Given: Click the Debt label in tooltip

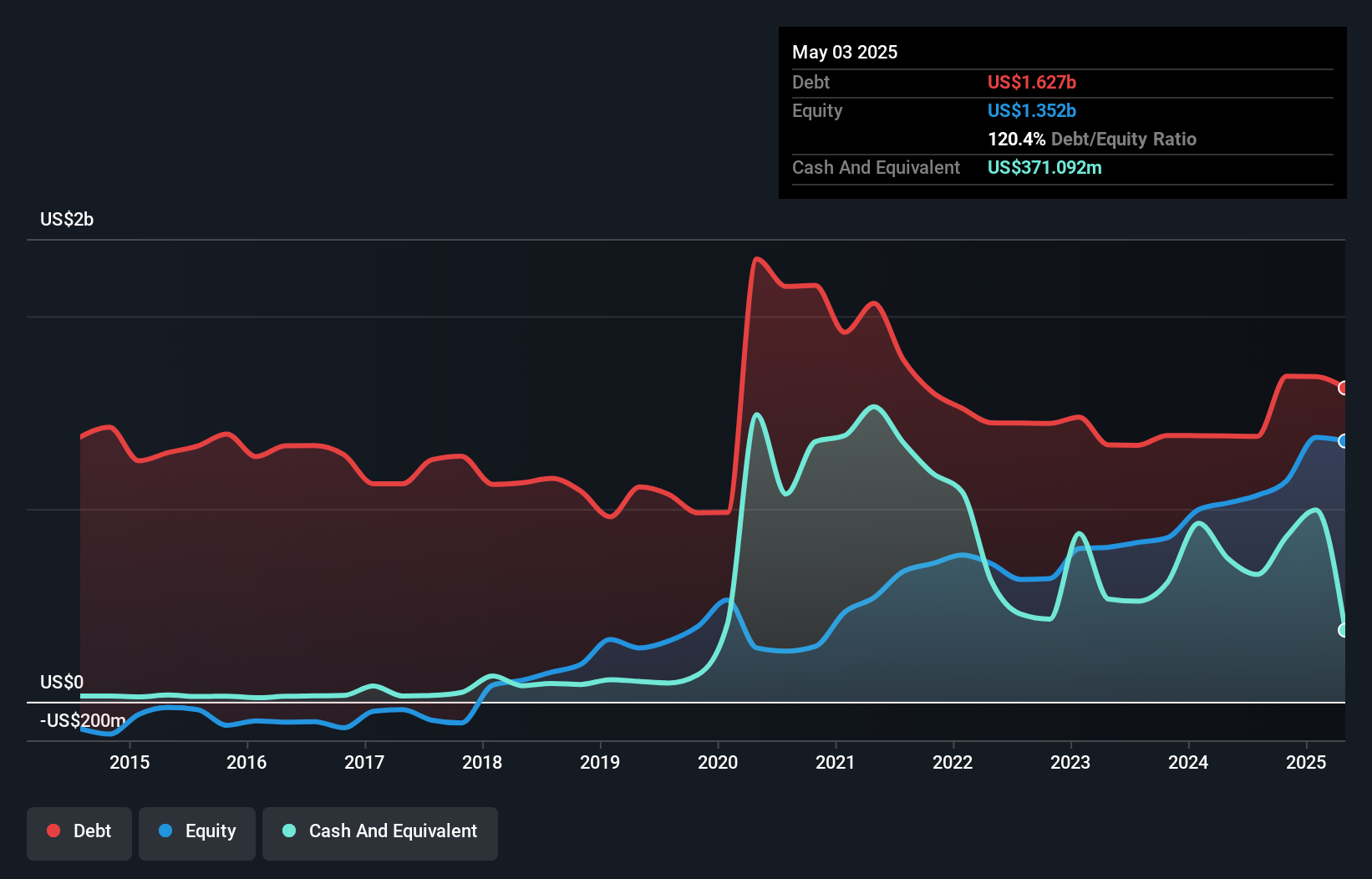Looking at the screenshot, I should [x=810, y=82].
